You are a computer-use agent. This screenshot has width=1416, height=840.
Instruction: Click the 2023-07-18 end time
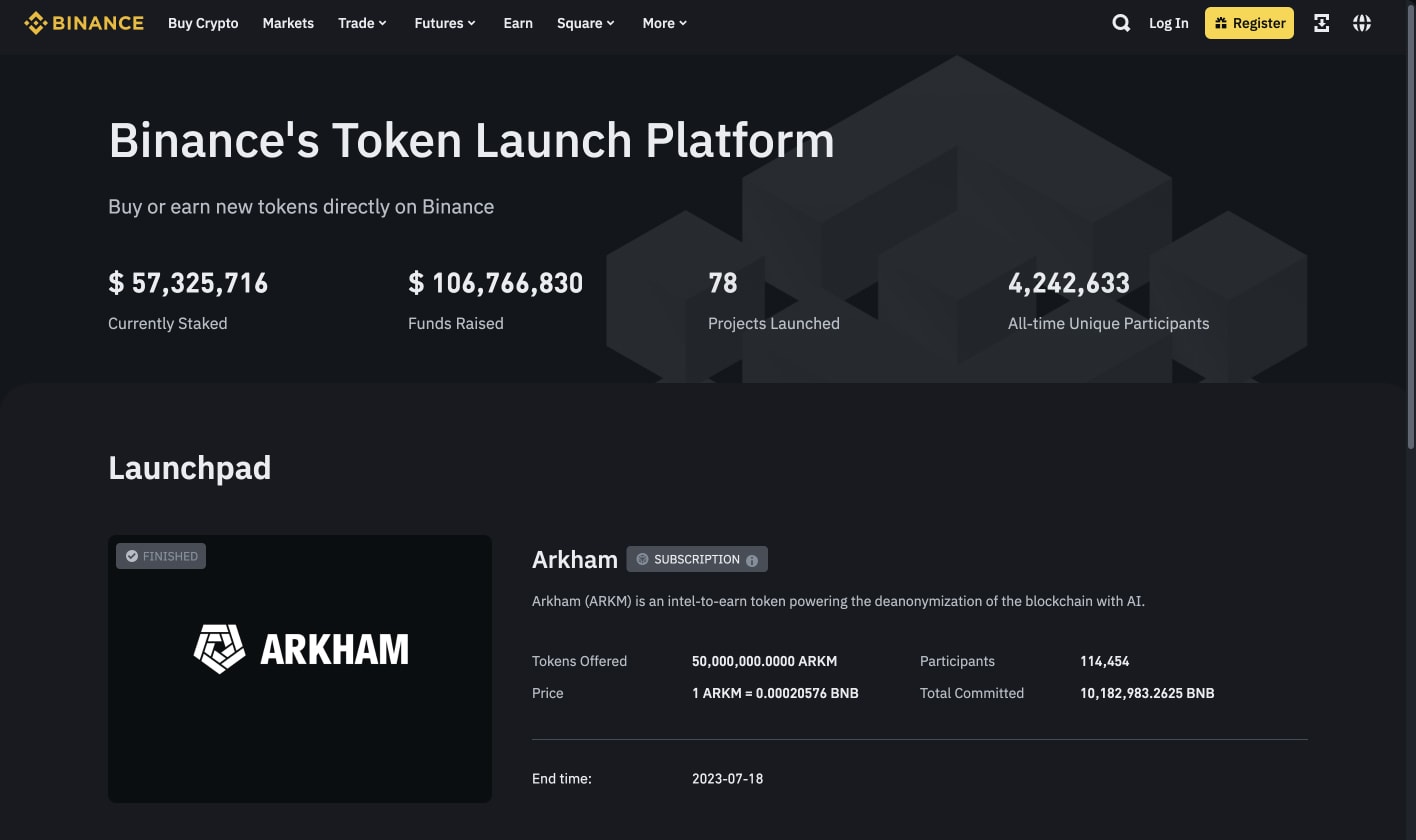tap(727, 778)
